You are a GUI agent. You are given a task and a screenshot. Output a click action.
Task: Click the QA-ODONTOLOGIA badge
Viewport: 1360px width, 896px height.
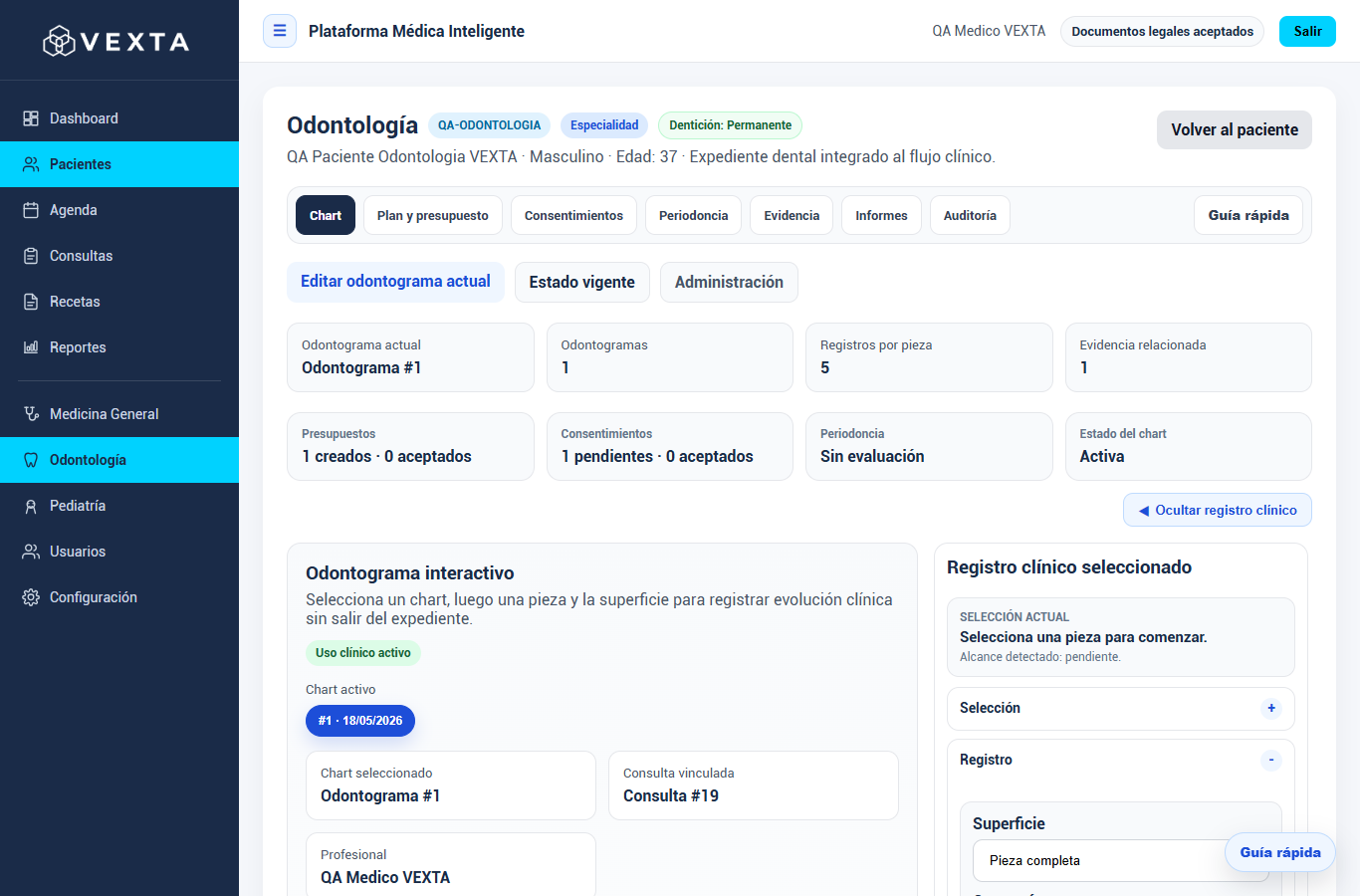click(490, 125)
